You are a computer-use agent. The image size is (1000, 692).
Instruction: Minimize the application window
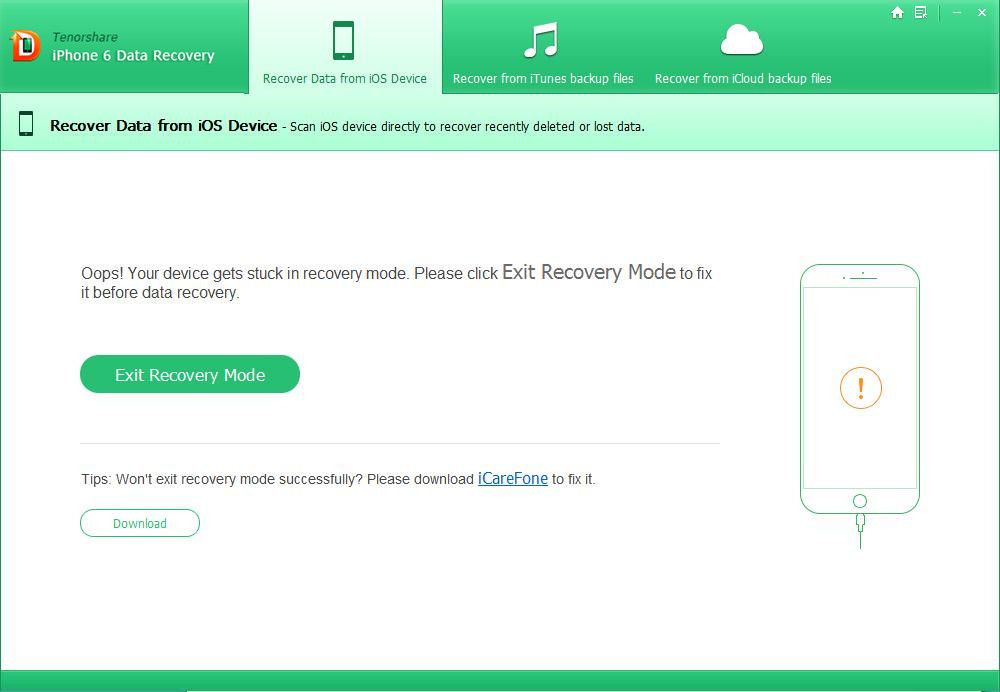point(957,13)
